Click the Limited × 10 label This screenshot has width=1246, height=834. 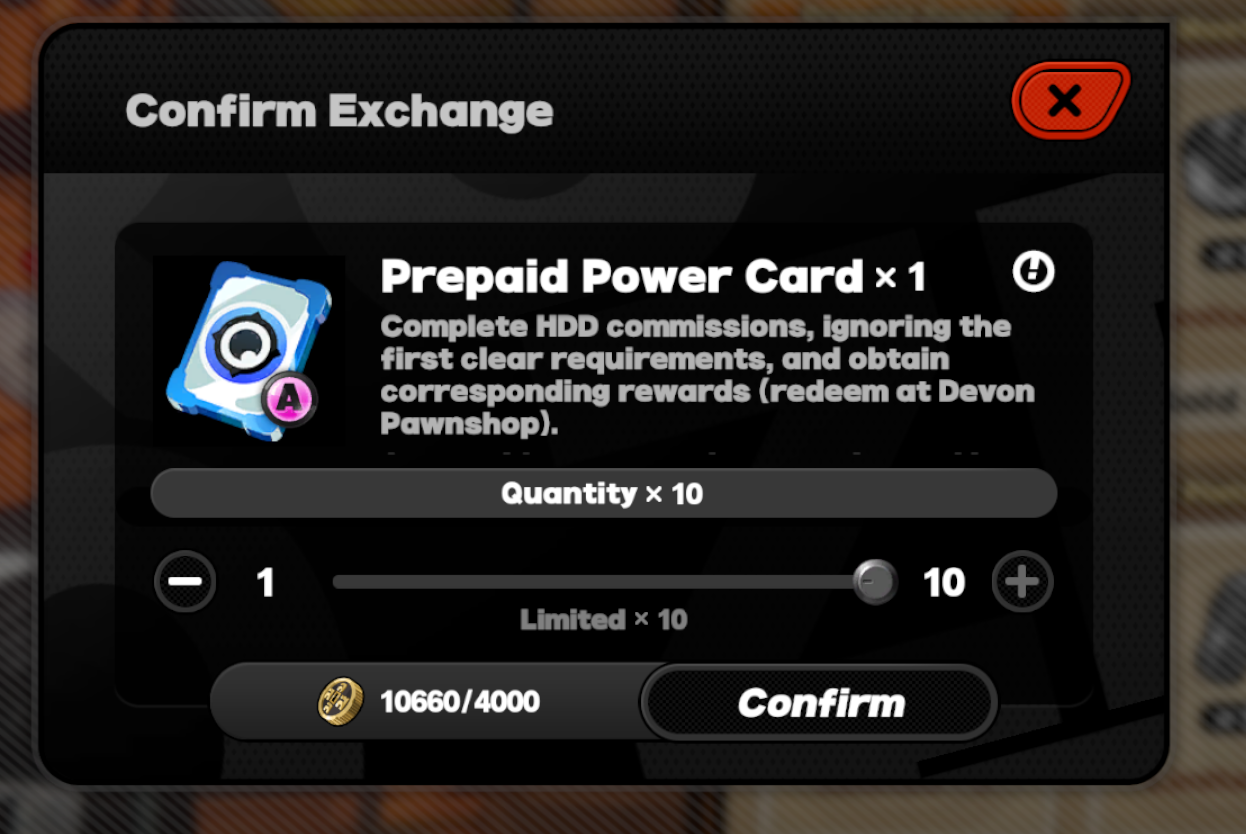coord(603,620)
